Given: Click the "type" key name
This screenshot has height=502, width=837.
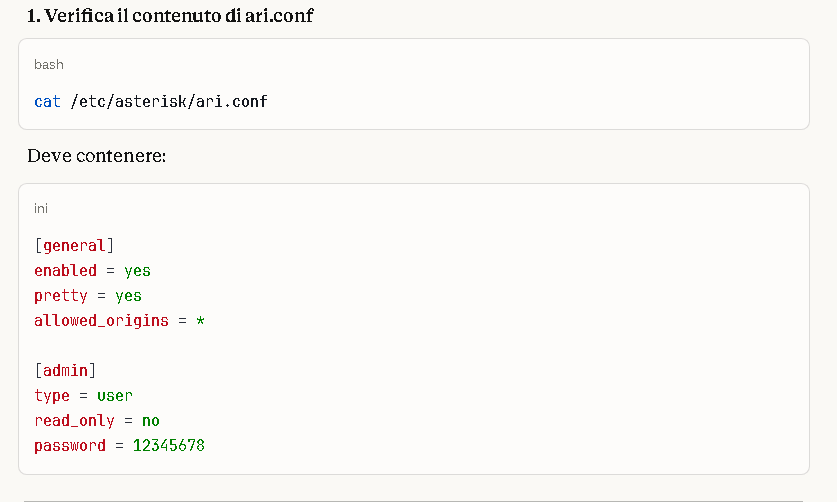Looking at the screenshot, I should pos(52,395).
